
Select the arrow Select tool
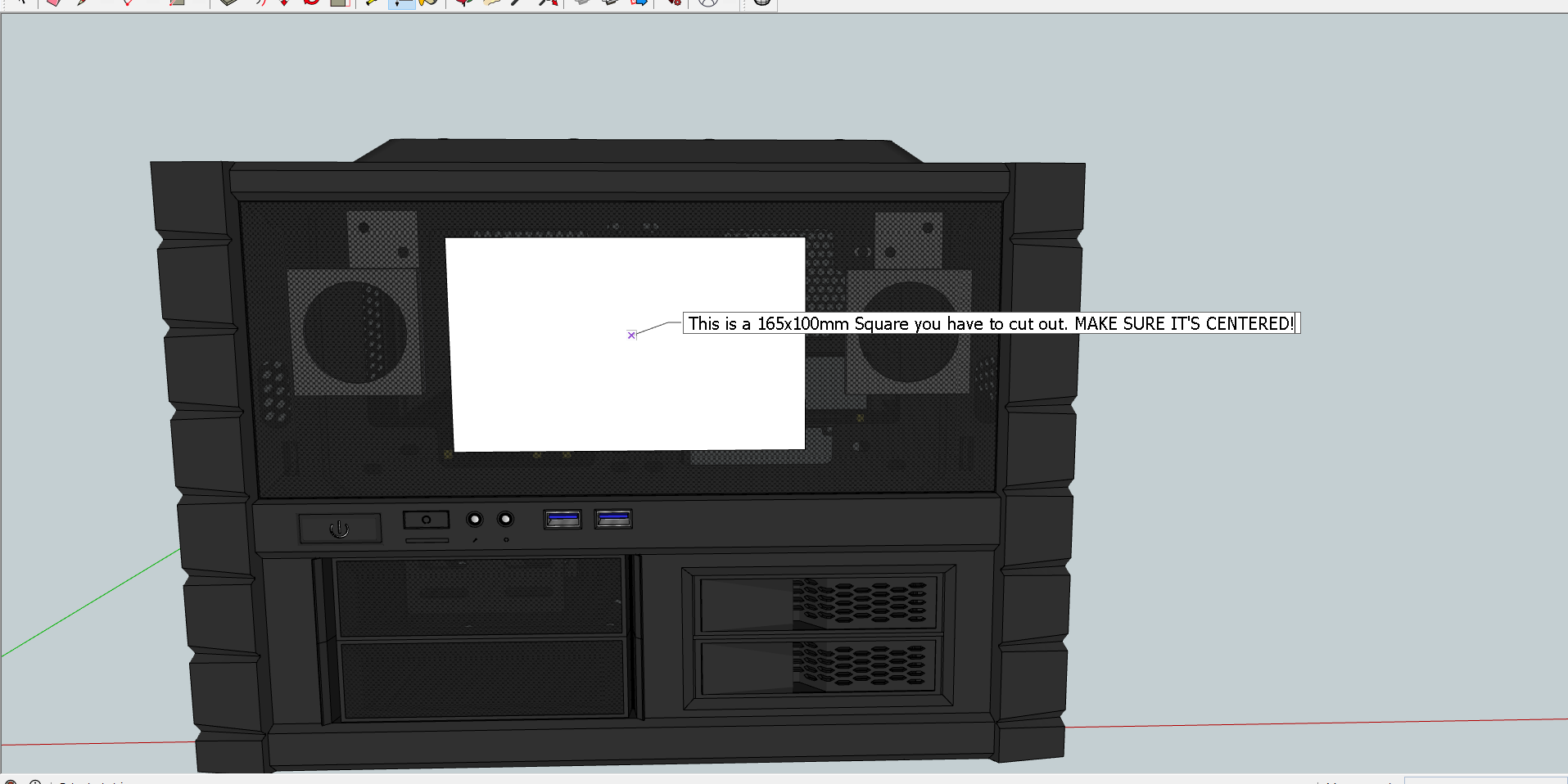tap(24, 3)
